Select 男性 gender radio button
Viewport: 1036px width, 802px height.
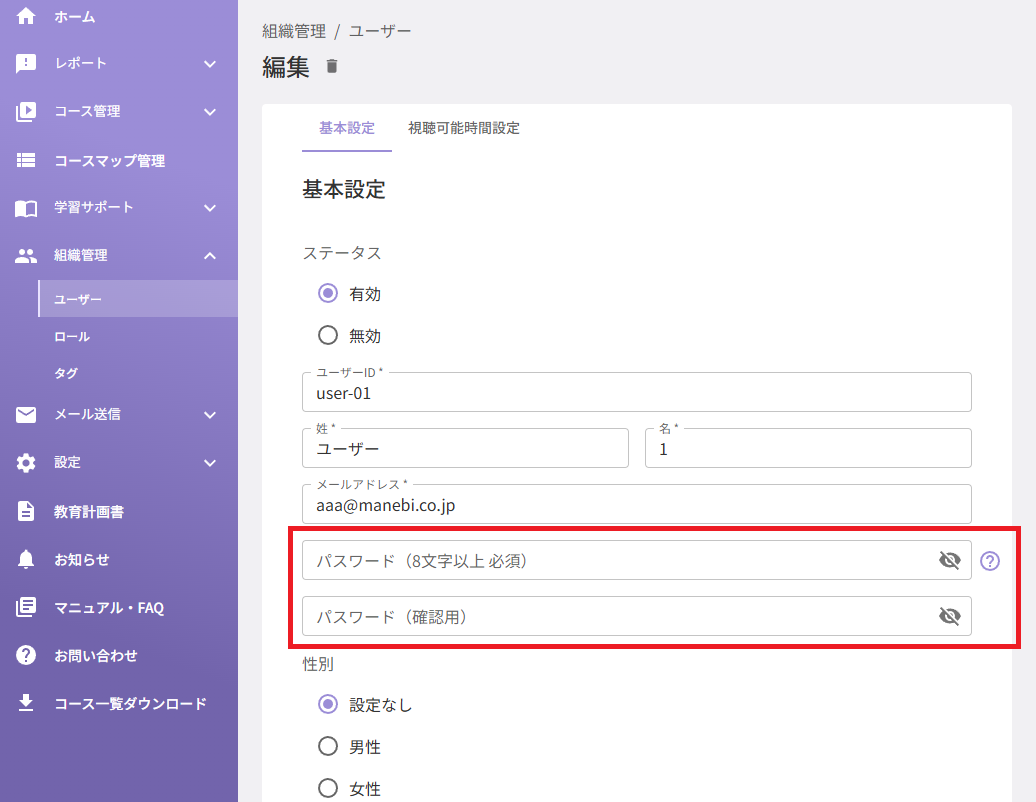click(x=328, y=746)
